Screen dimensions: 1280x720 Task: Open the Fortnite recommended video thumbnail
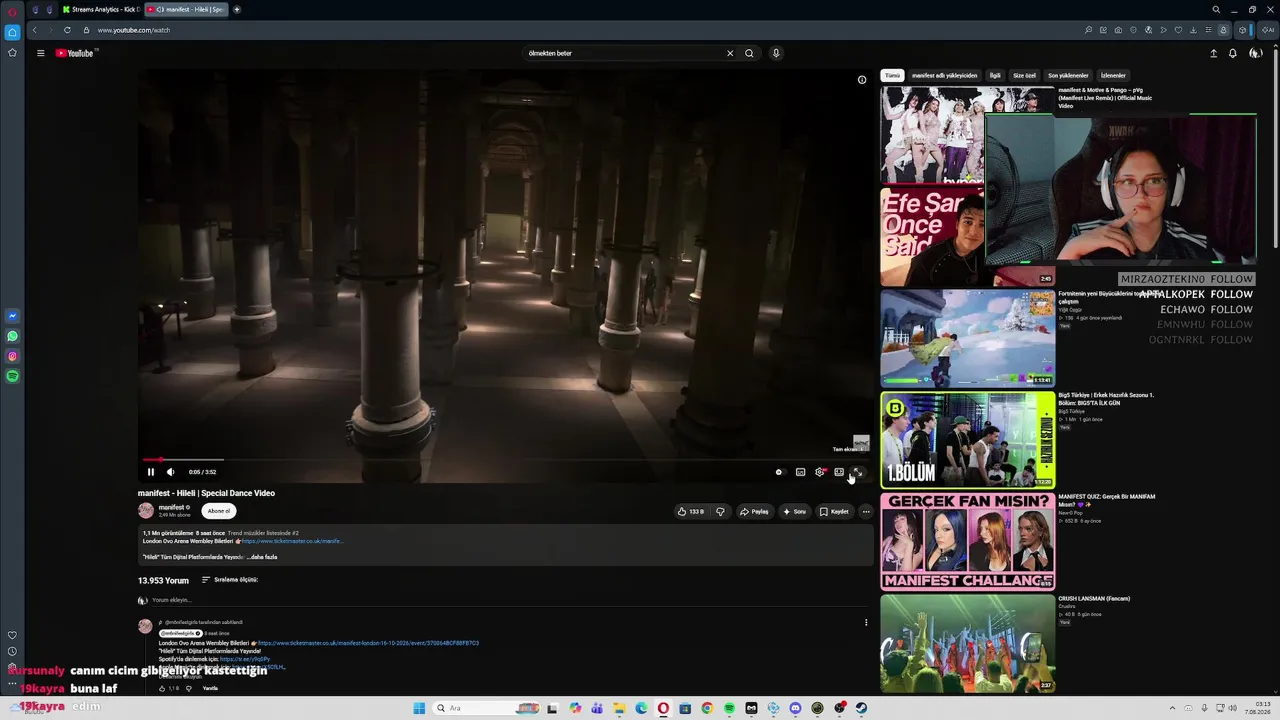pos(967,338)
